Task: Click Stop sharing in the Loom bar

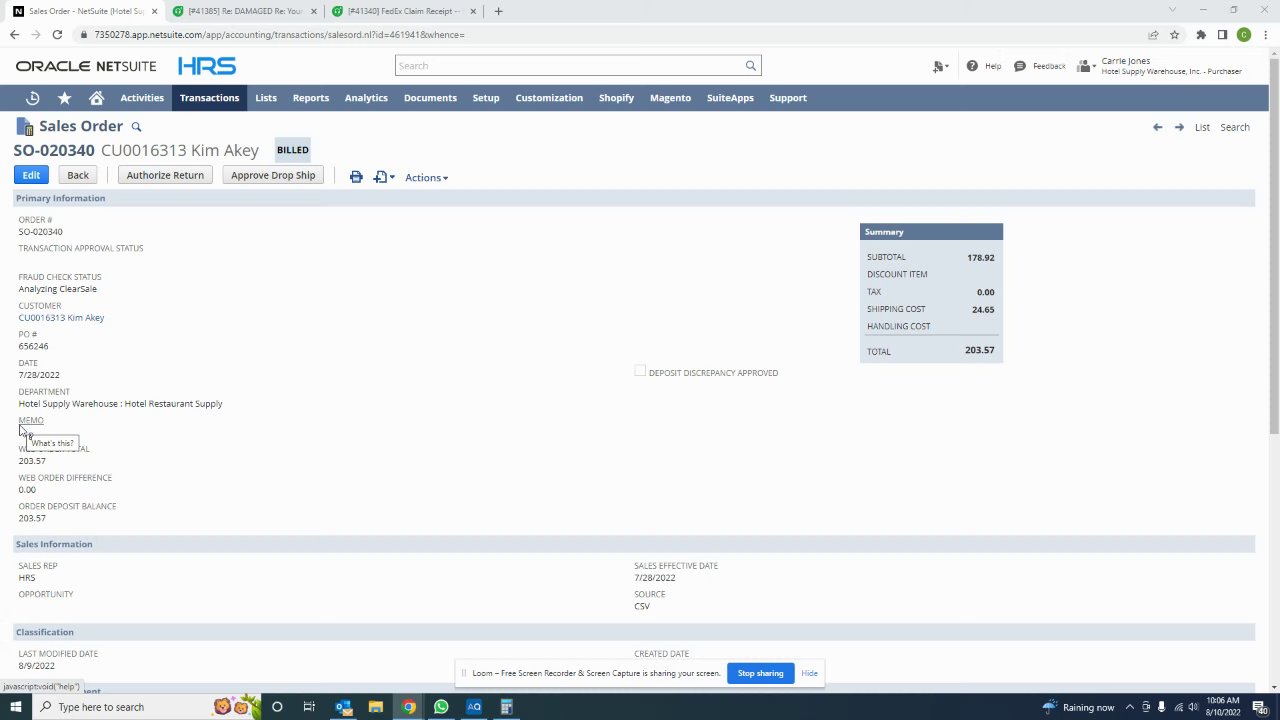Action: coord(760,673)
